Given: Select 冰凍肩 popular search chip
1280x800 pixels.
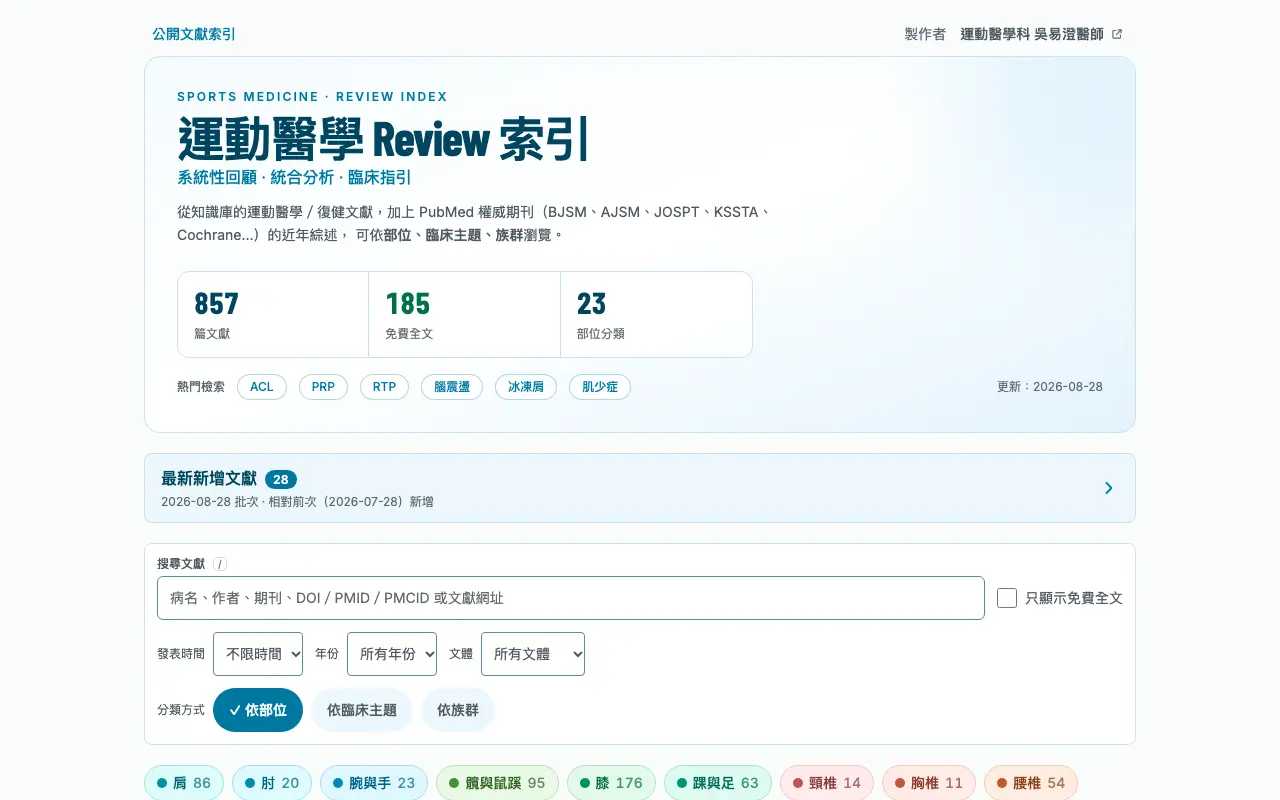Looking at the screenshot, I should tap(526, 387).
